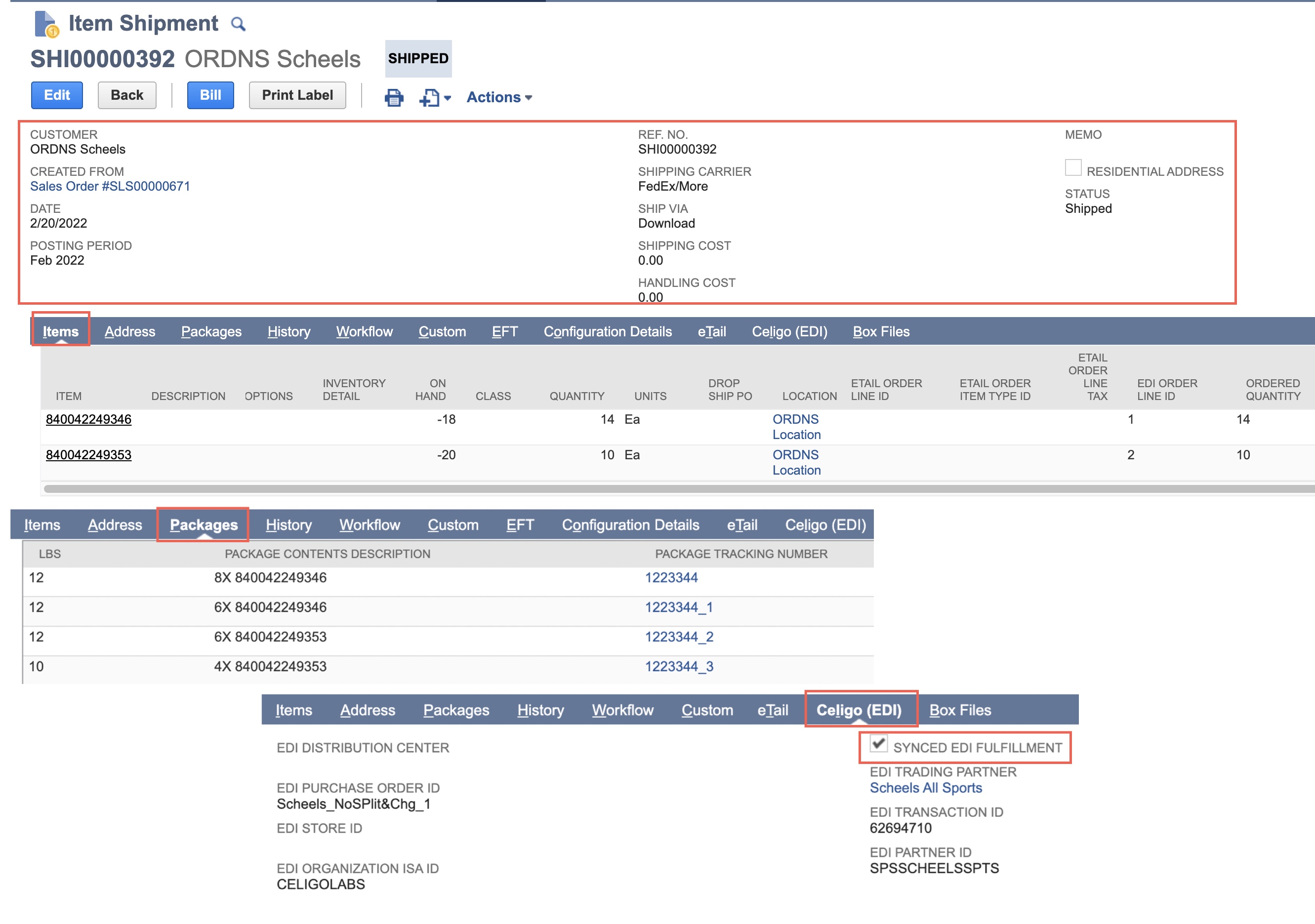This screenshot has height=924, width=1315.
Task: Click the Print Label button
Action: pos(297,95)
